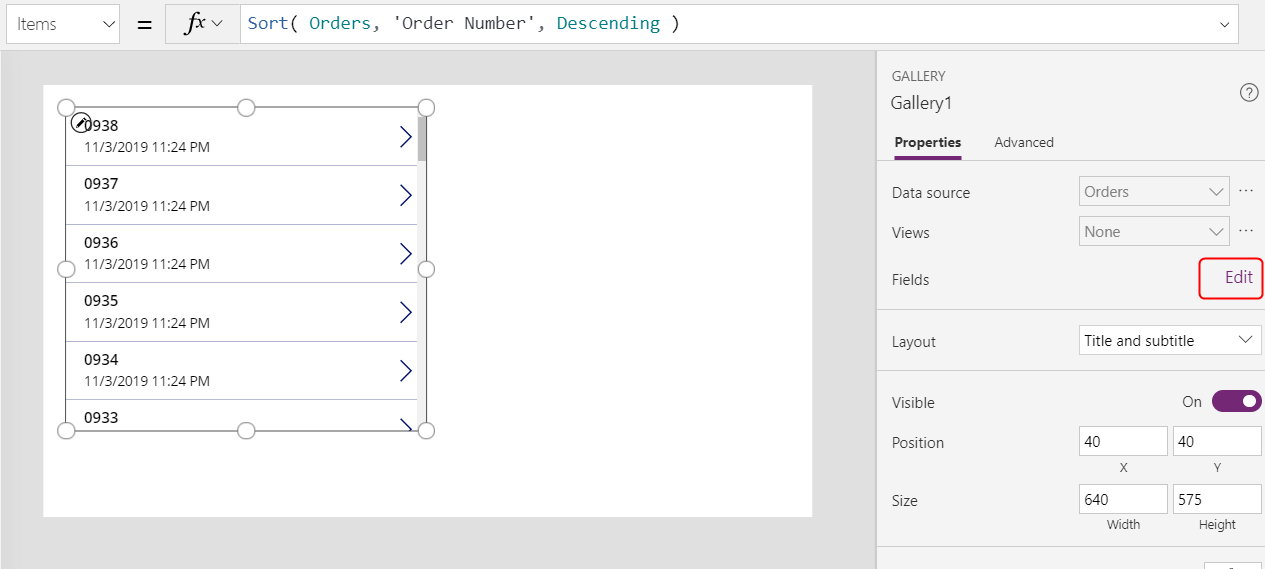Select the order number 0938 text

[x=101, y=125]
